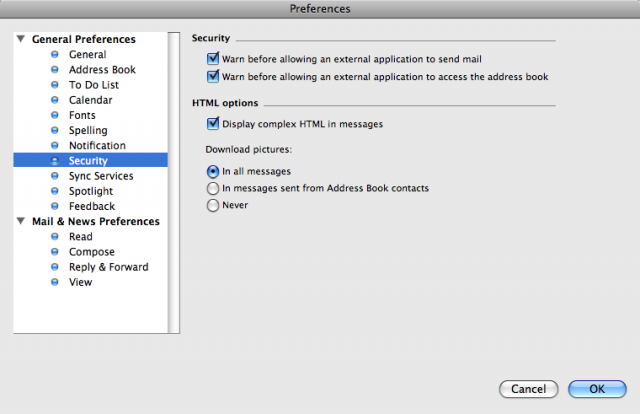Viewport: 640px width, 414px height.
Task: Click the sidebar list scrollbar track
Action: (174, 183)
